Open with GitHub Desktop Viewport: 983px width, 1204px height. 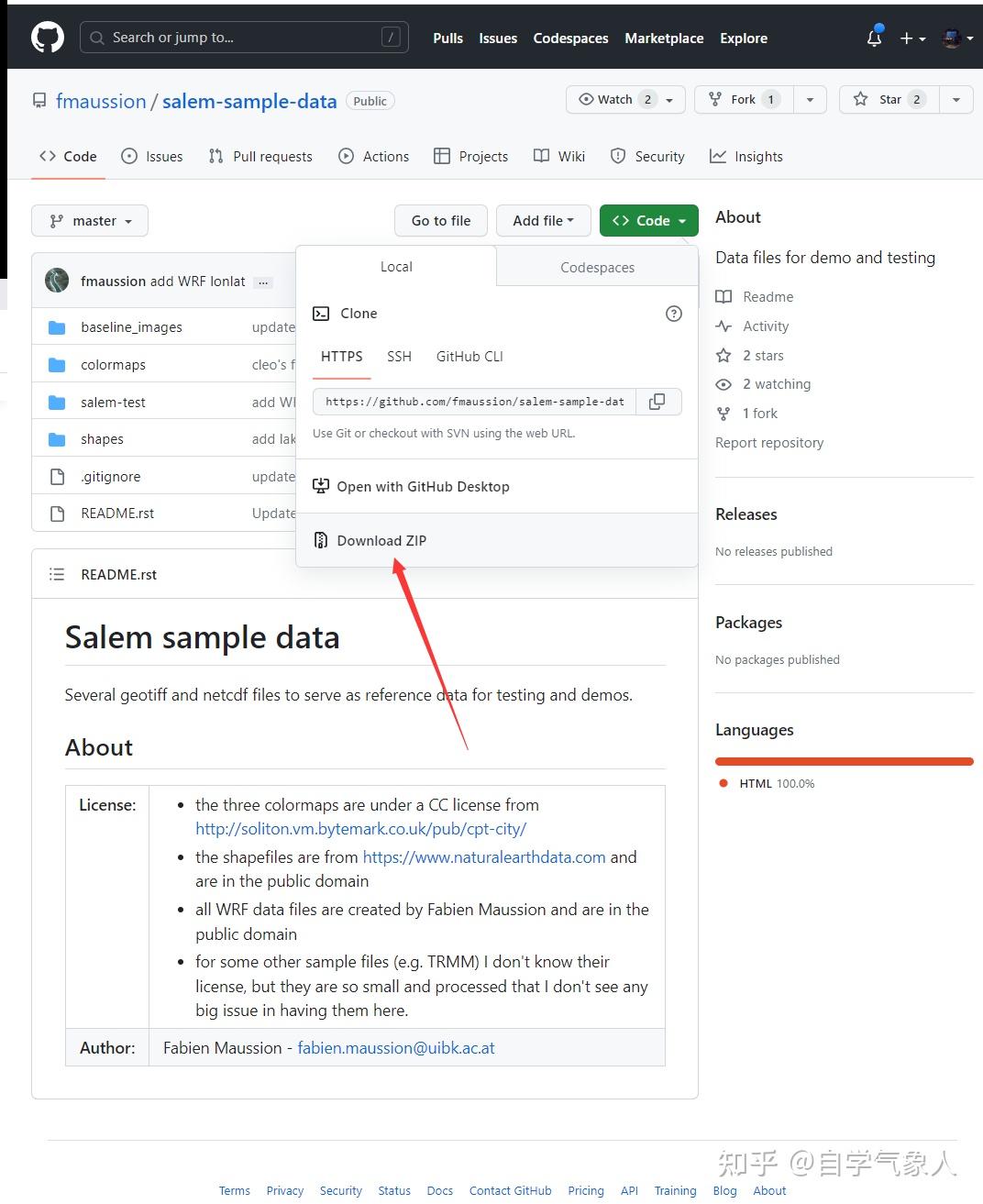(423, 486)
